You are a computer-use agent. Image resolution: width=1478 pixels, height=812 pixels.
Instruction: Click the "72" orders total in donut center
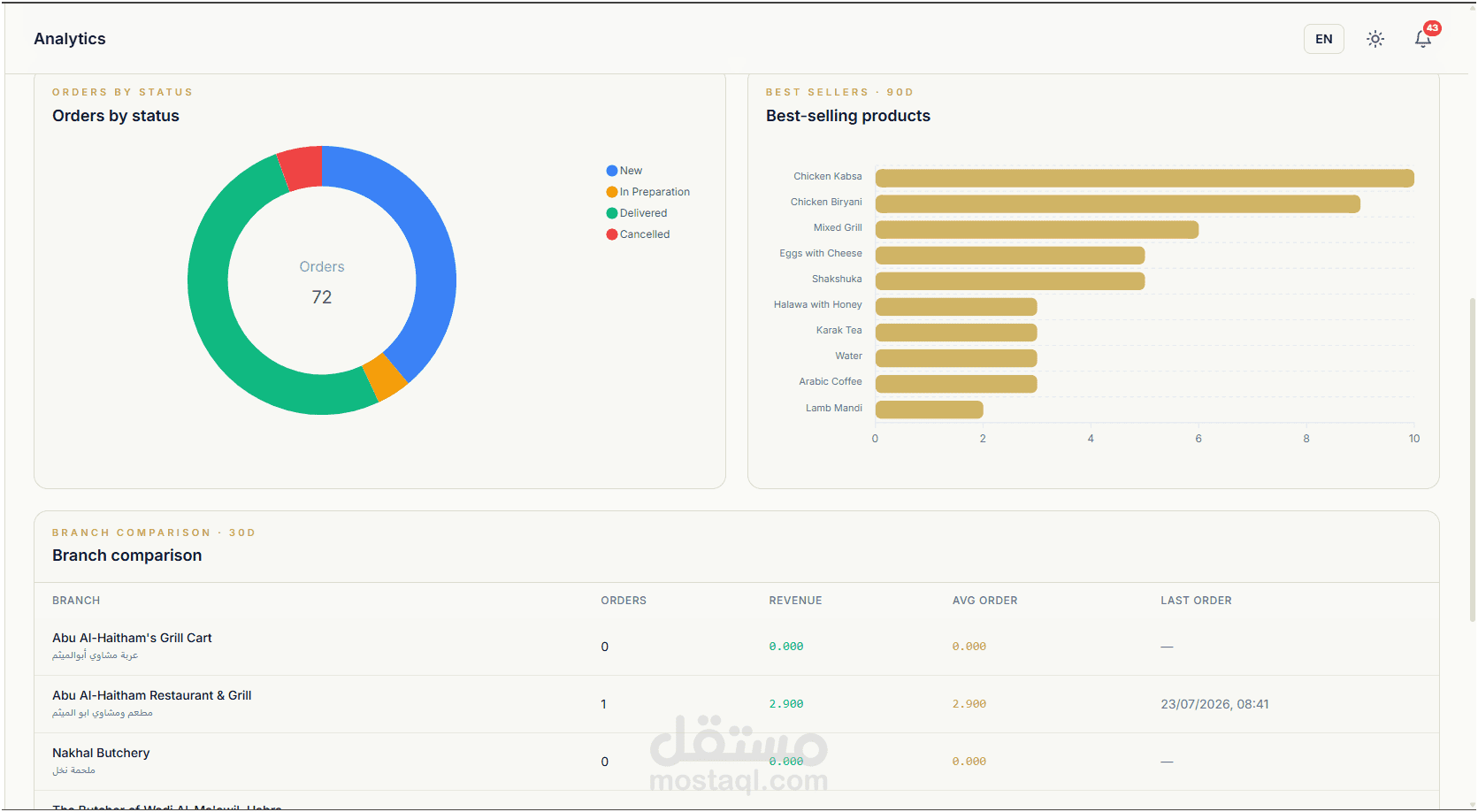pos(322,297)
